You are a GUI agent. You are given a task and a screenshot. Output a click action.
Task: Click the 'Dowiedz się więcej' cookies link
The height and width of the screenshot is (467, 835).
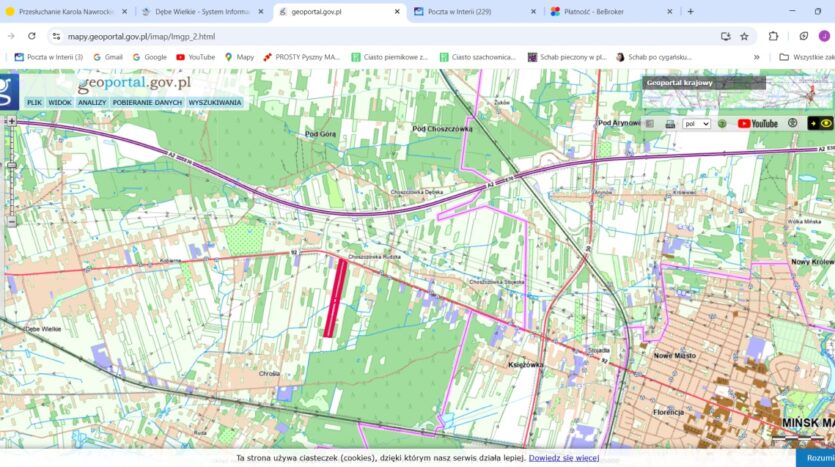pyautogui.click(x=564, y=458)
